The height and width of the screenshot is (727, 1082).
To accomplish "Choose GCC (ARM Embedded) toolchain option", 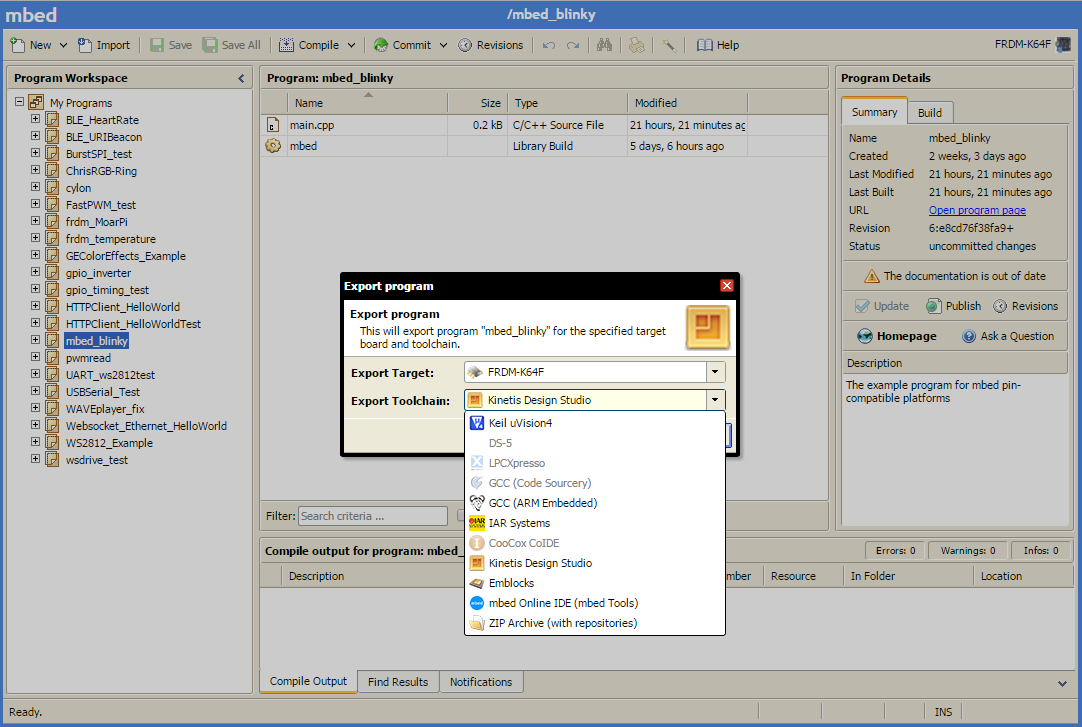I will tap(542, 503).
